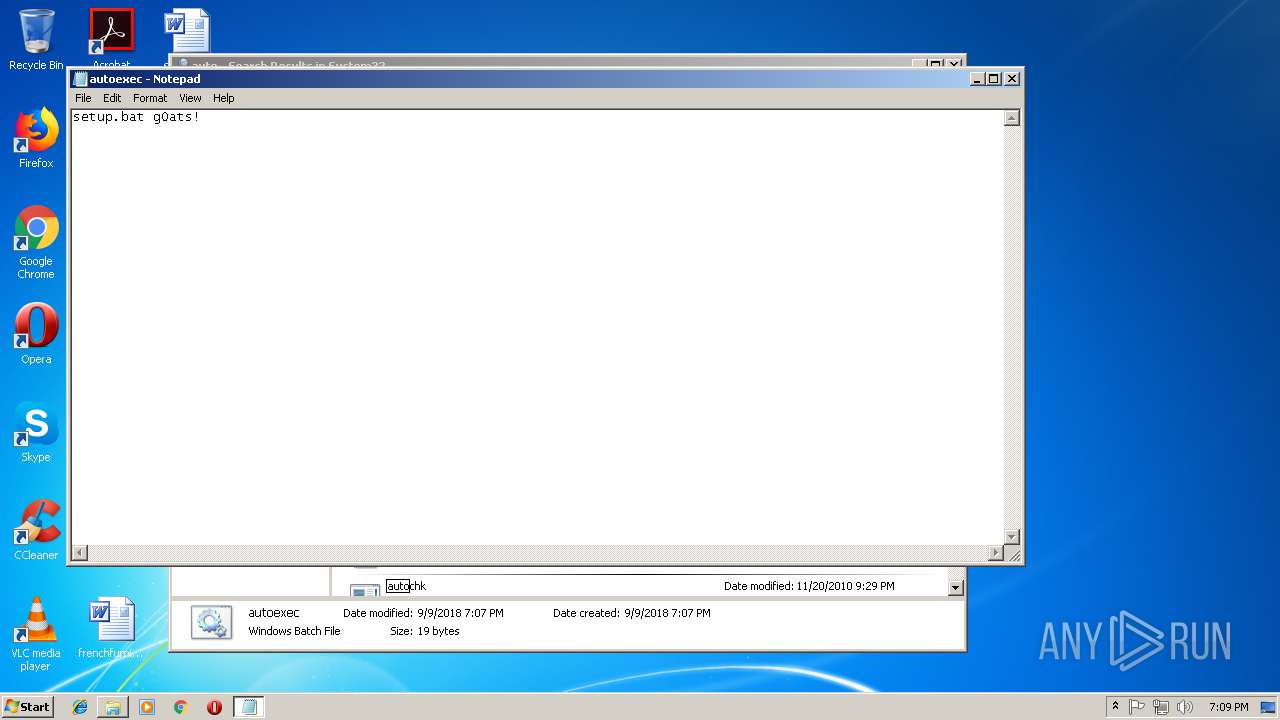Open the Help menu in Notepad

pos(224,98)
